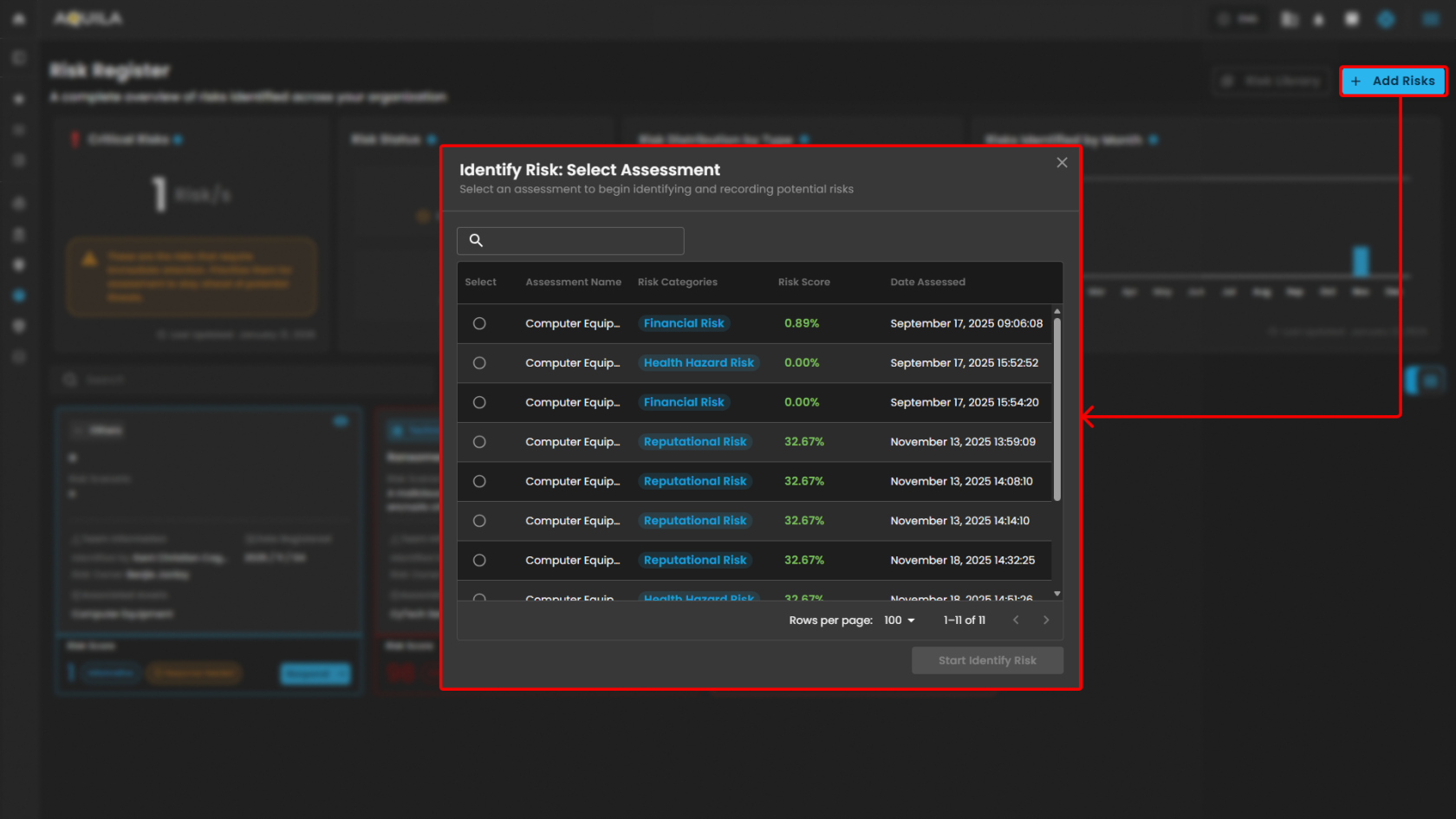Click the Financial Risk tag with 0.89% score
The width and height of the screenshot is (1456, 819).
tap(684, 323)
